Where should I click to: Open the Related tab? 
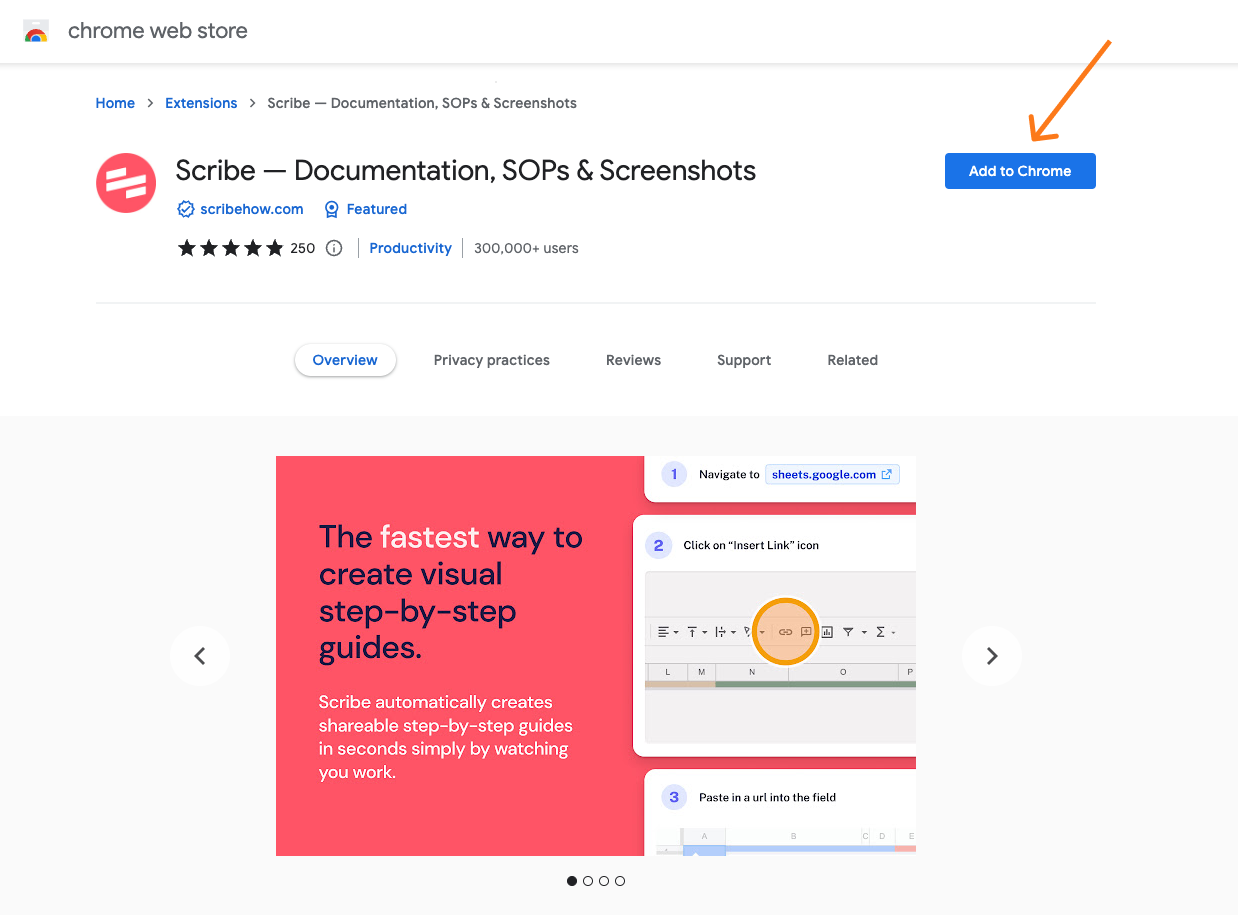tap(853, 360)
